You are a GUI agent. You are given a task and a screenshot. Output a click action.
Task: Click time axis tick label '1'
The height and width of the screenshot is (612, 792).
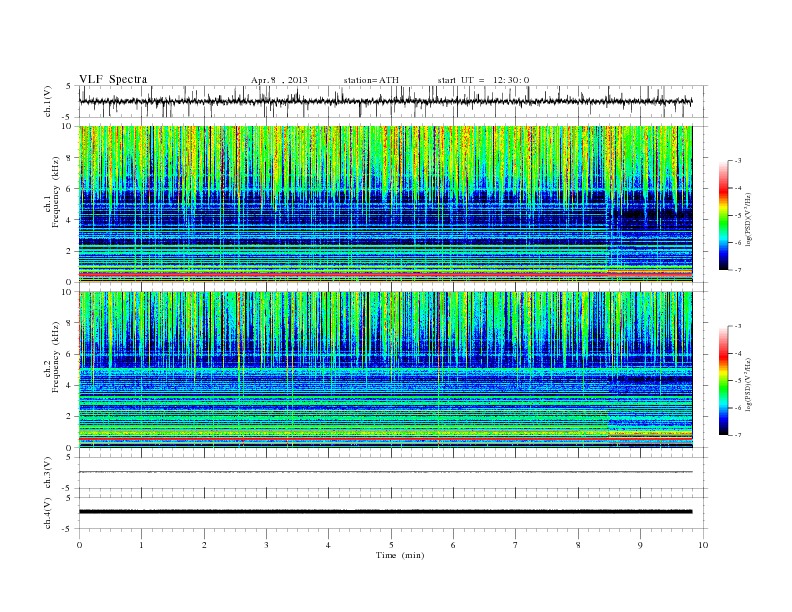[141, 545]
